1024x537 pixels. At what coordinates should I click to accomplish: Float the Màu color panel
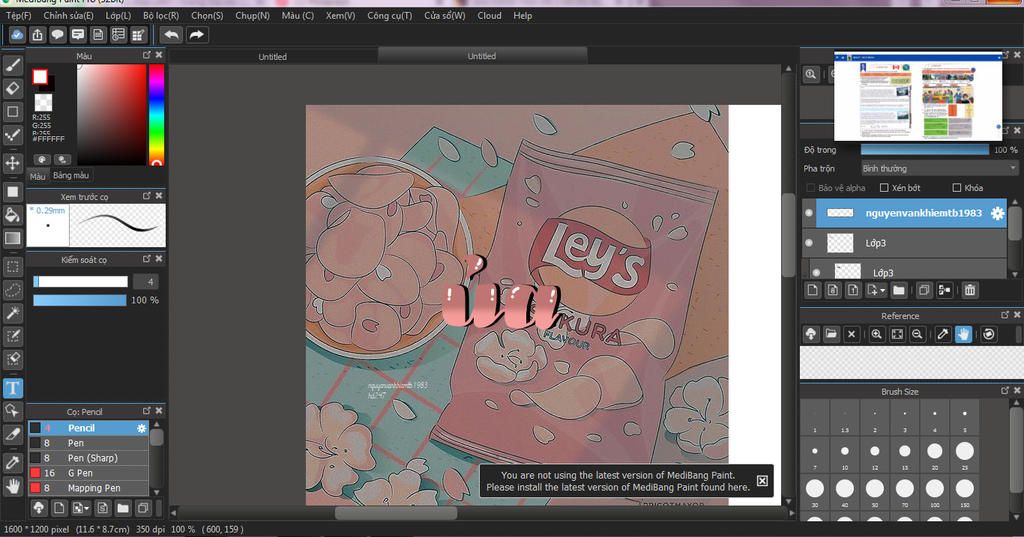146,56
